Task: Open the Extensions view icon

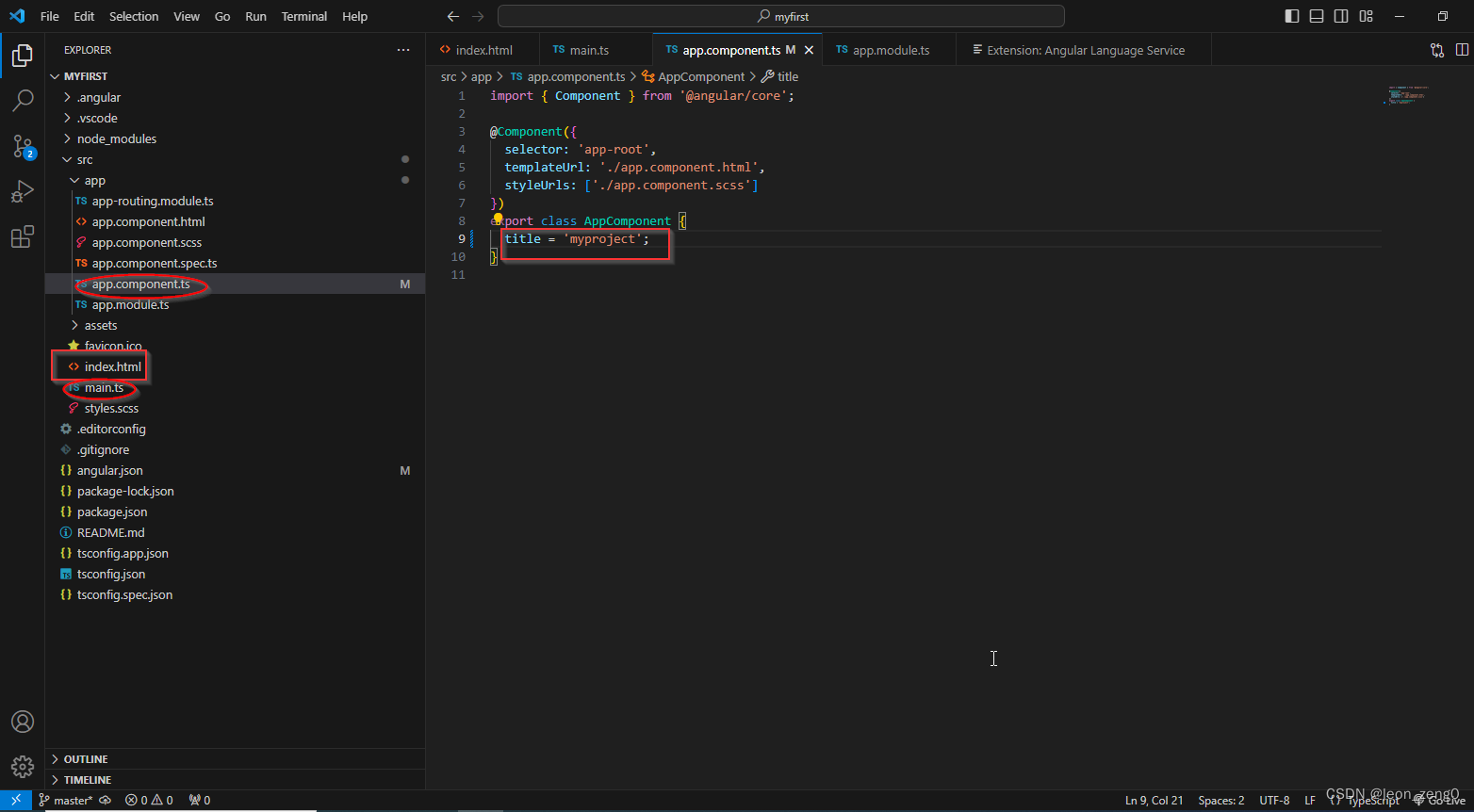Action: 23,236
